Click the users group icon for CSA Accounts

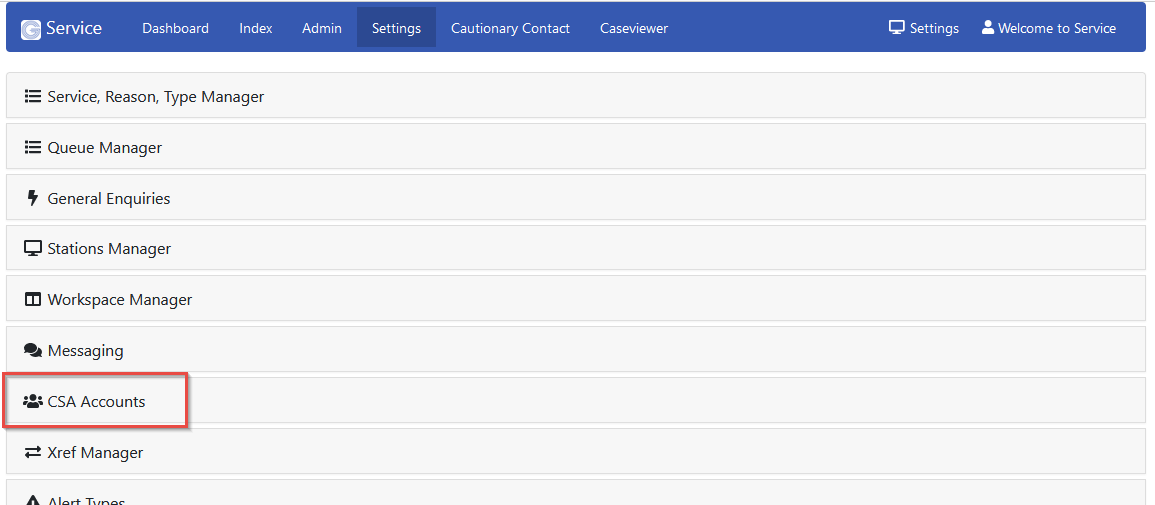33,402
